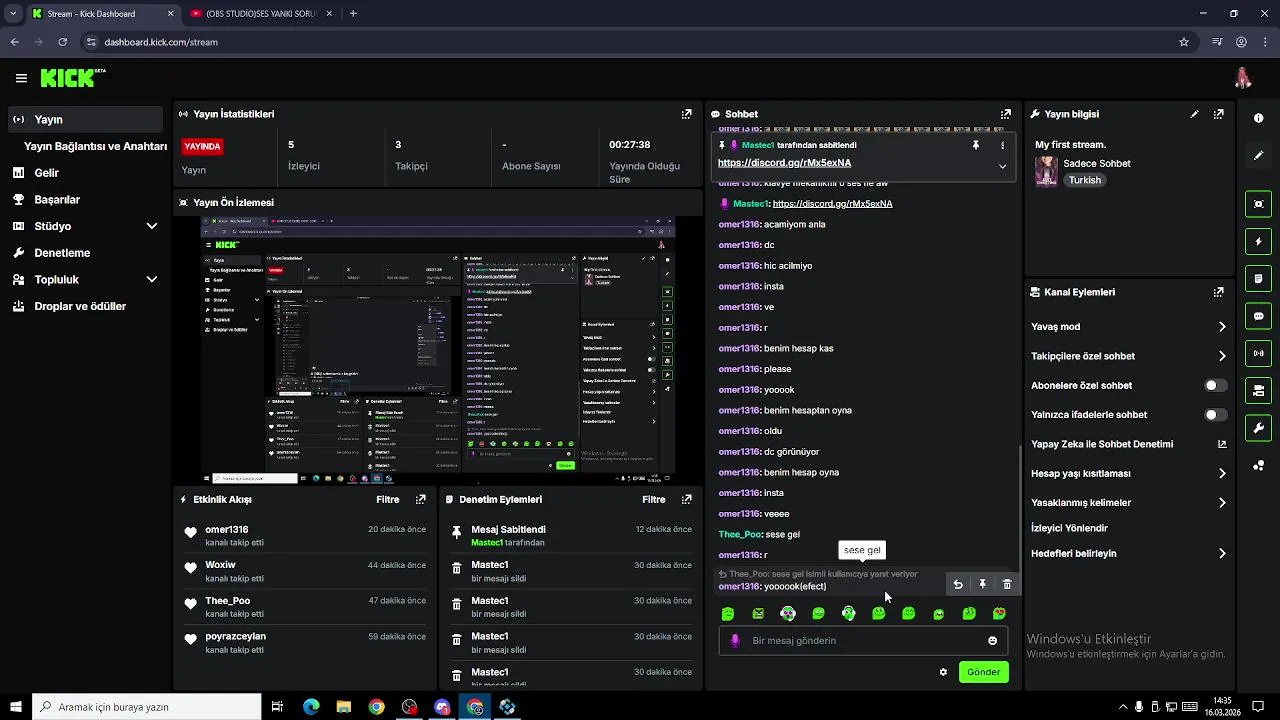Expand the Topluluk sidebar section

(x=152, y=280)
